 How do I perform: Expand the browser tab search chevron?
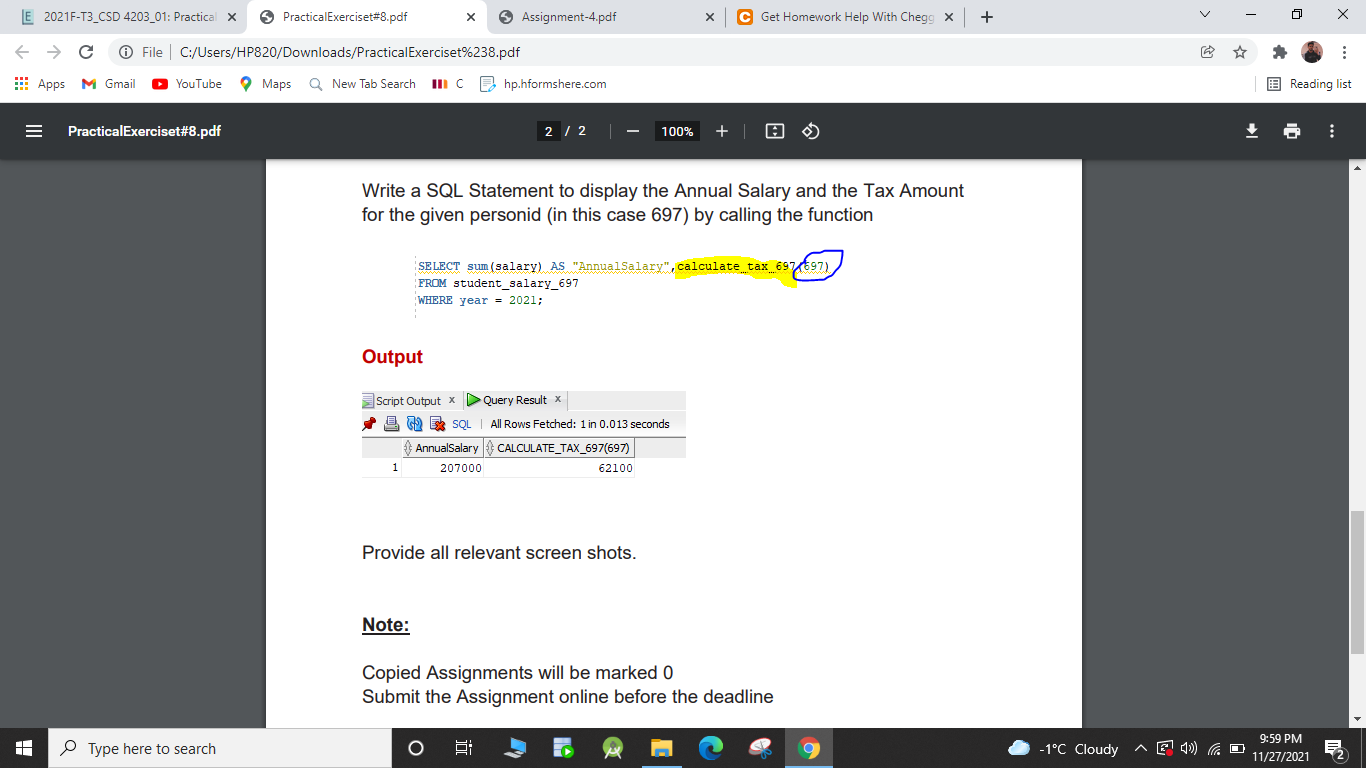tap(1204, 16)
